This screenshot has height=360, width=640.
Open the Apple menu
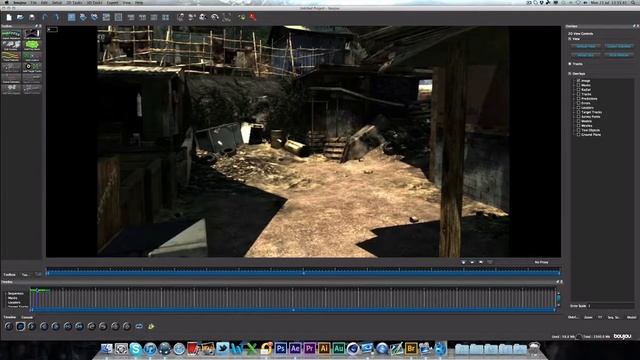(x=7, y=2)
